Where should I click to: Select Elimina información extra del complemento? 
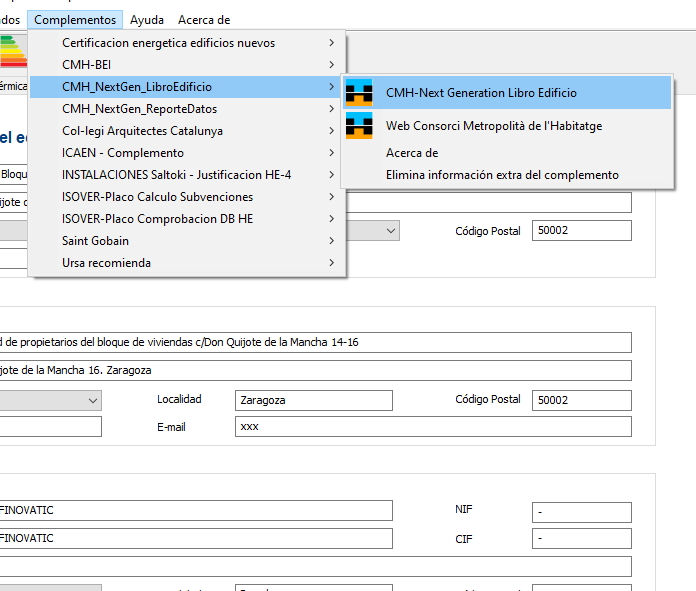pos(502,175)
